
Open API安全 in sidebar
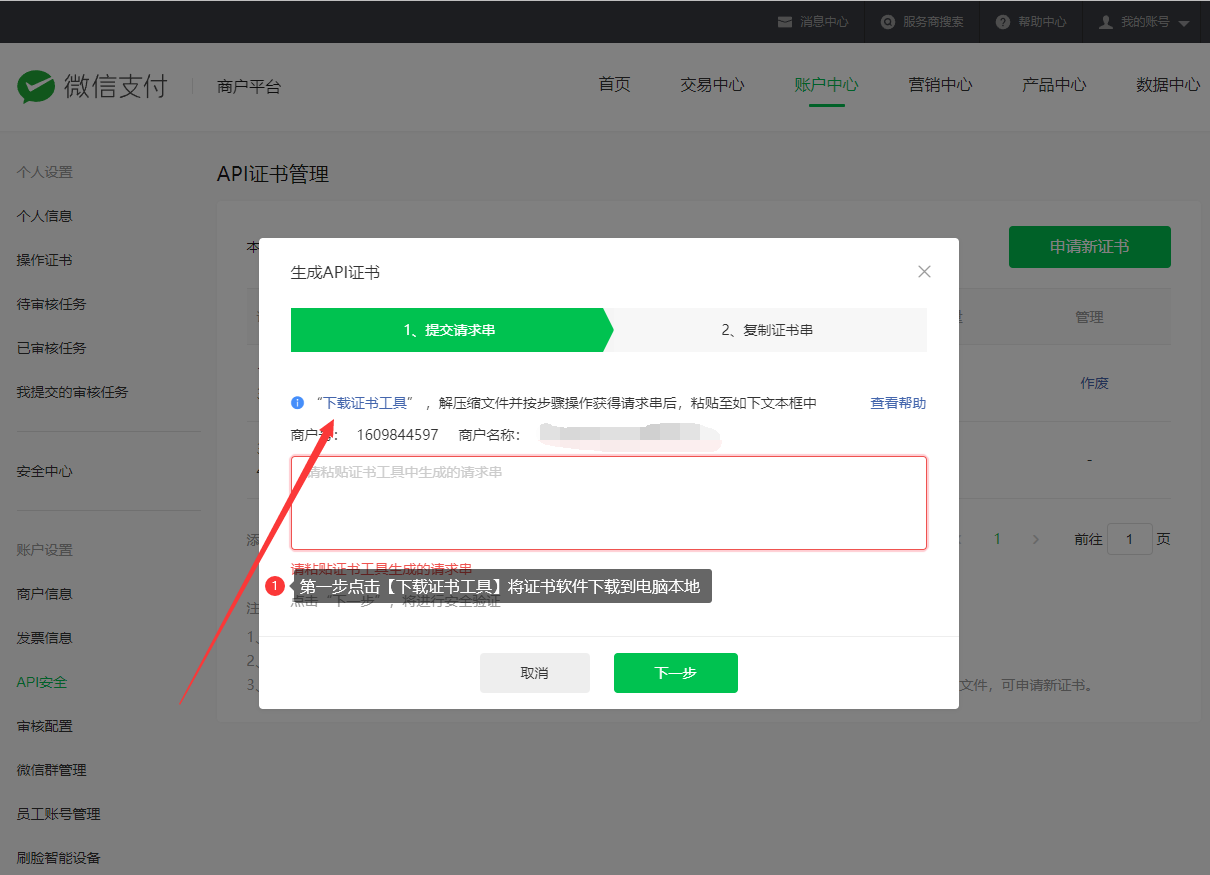point(42,682)
